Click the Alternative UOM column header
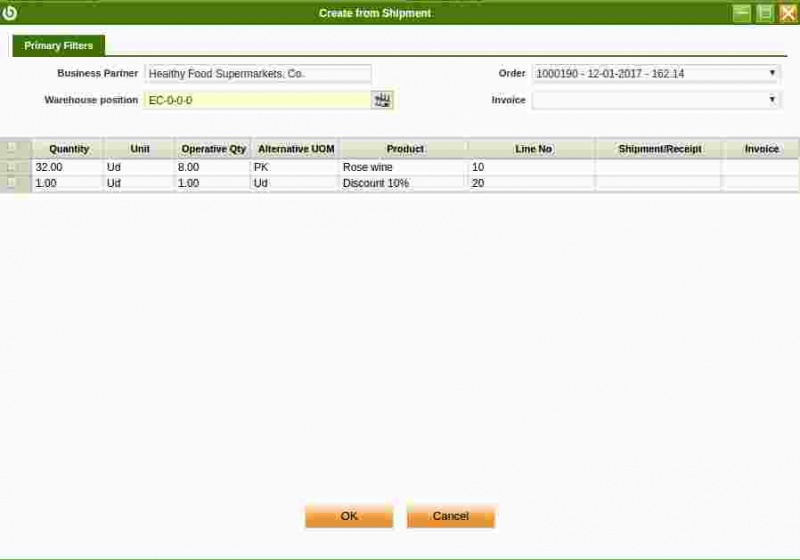The width and height of the screenshot is (800, 560). (x=295, y=148)
